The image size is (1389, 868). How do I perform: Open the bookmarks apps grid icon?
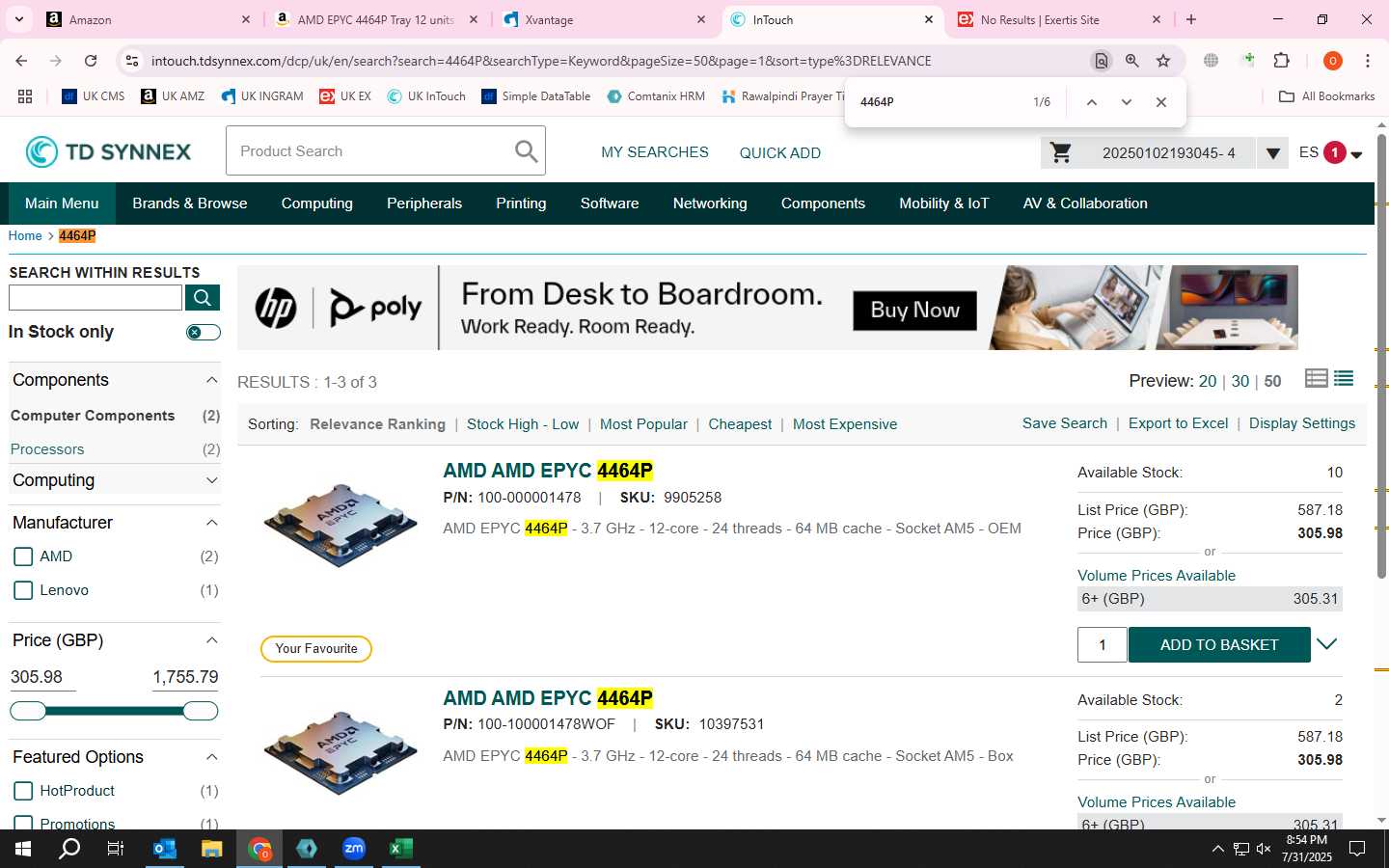click(25, 96)
